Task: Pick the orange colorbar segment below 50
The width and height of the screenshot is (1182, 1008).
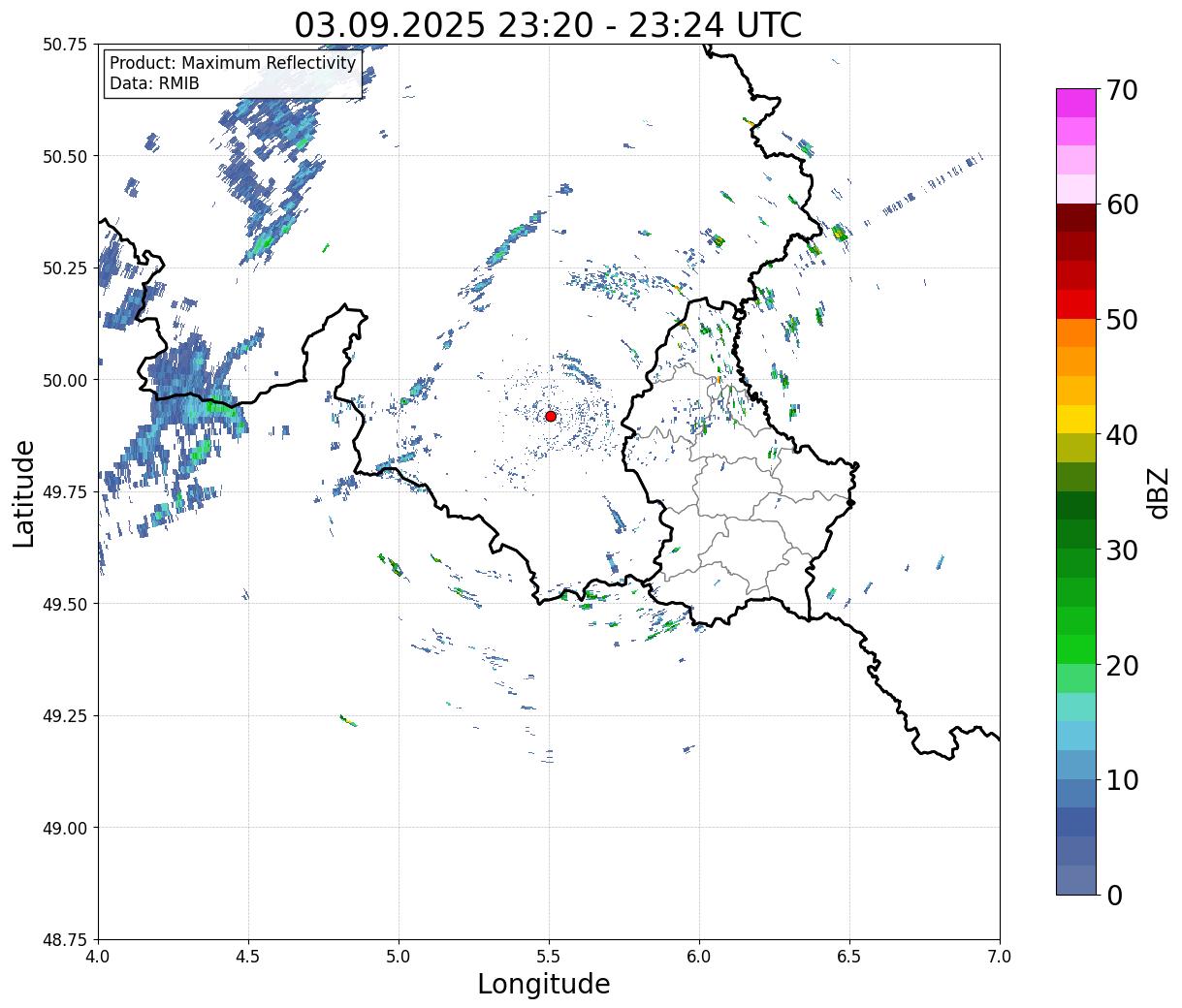Action: 1076,333
